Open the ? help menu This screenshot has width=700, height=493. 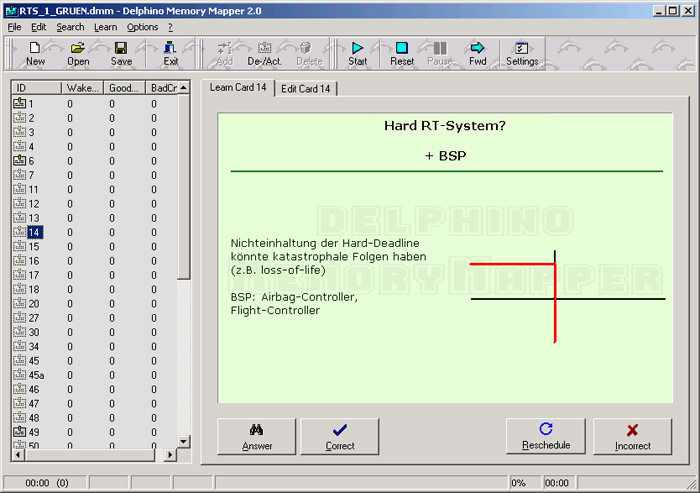pyautogui.click(x=170, y=27)
